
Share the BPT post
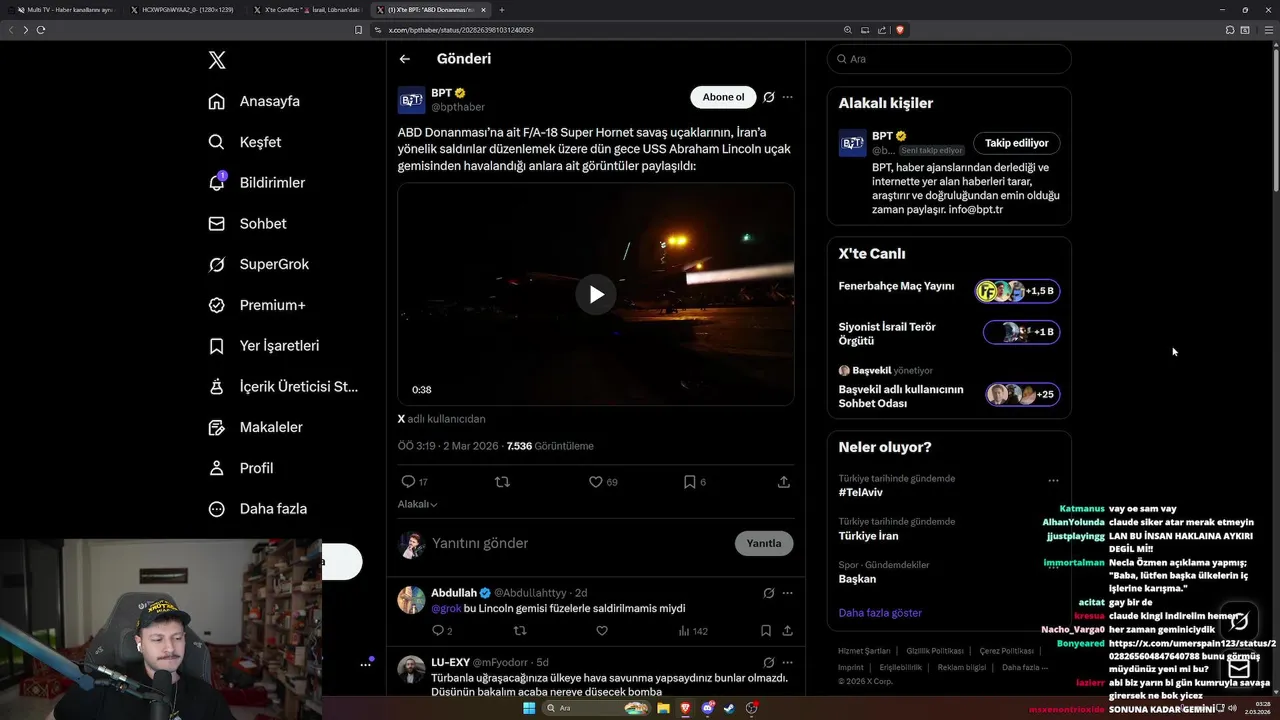[784, 482]
